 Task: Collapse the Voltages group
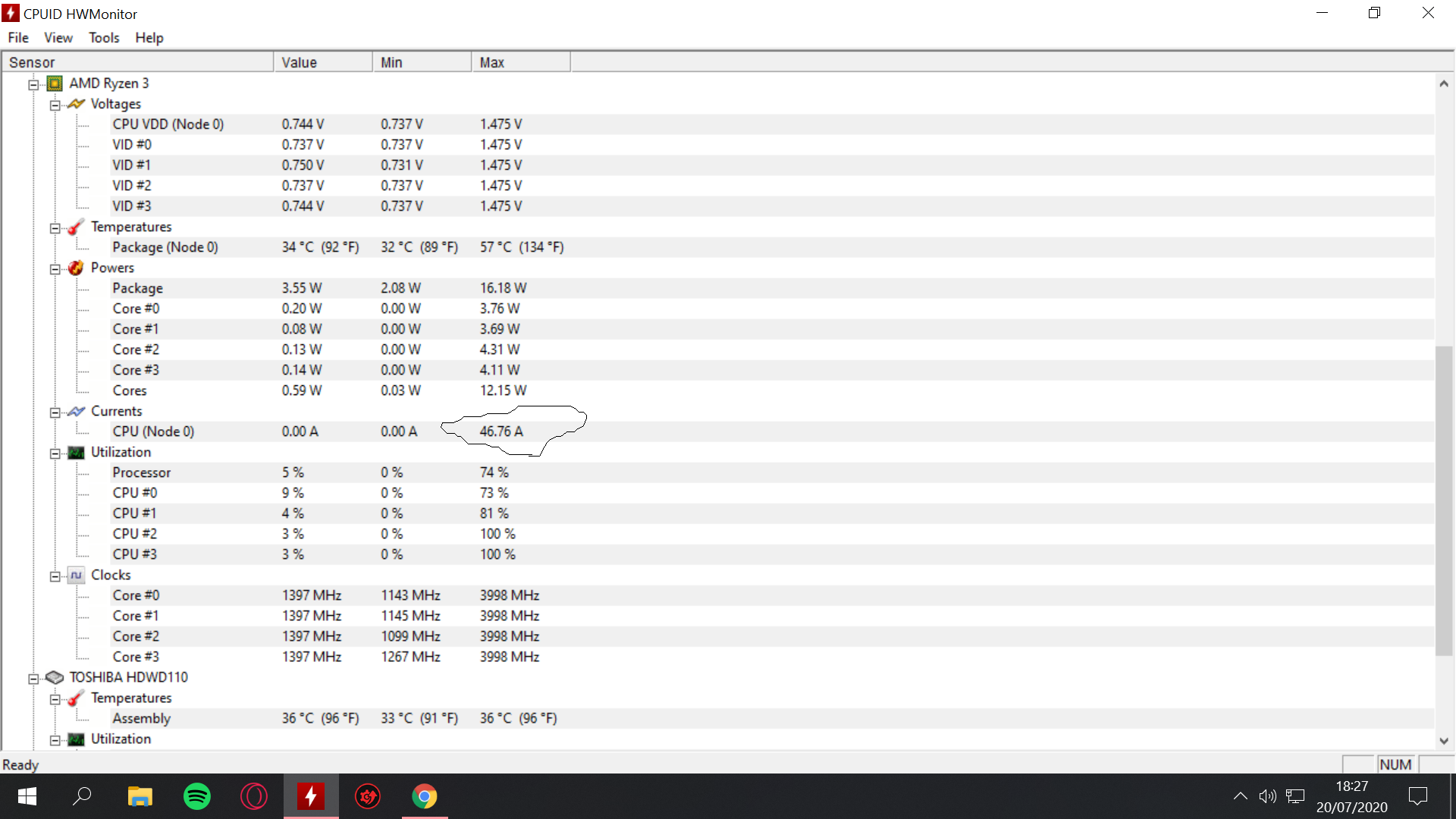(55, 105)
